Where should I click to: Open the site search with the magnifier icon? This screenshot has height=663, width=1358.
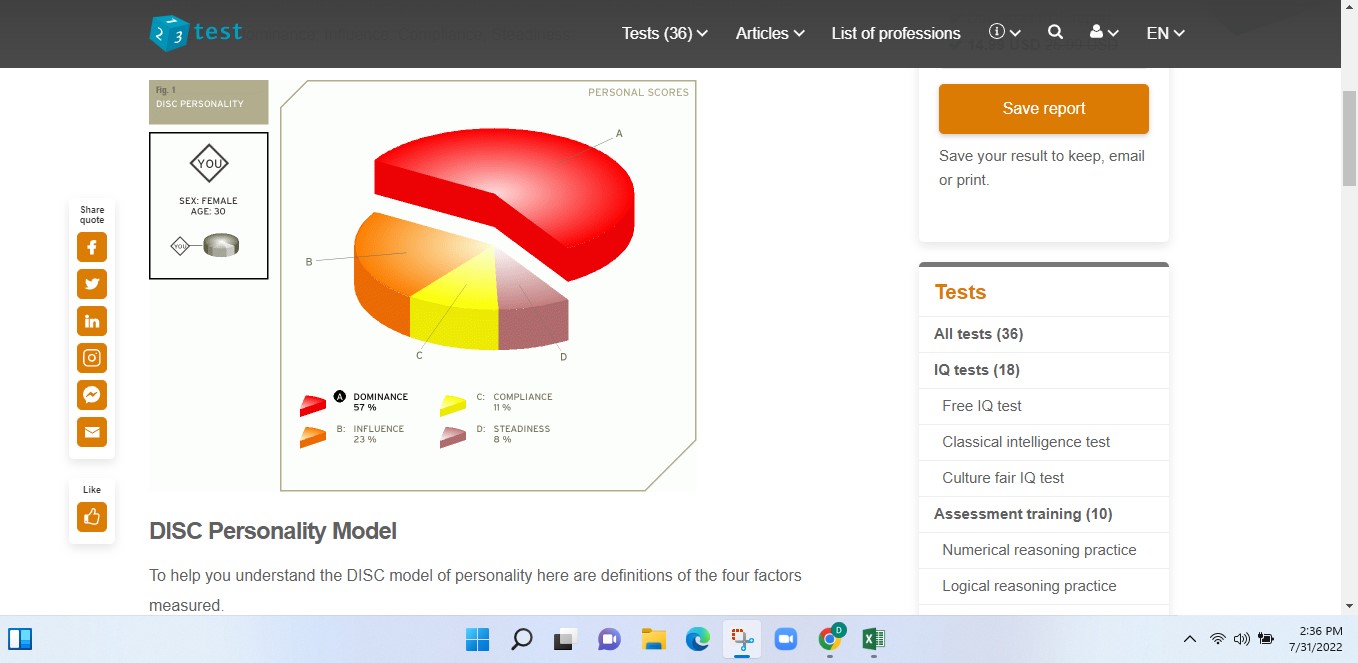(x=1055, y=32)
